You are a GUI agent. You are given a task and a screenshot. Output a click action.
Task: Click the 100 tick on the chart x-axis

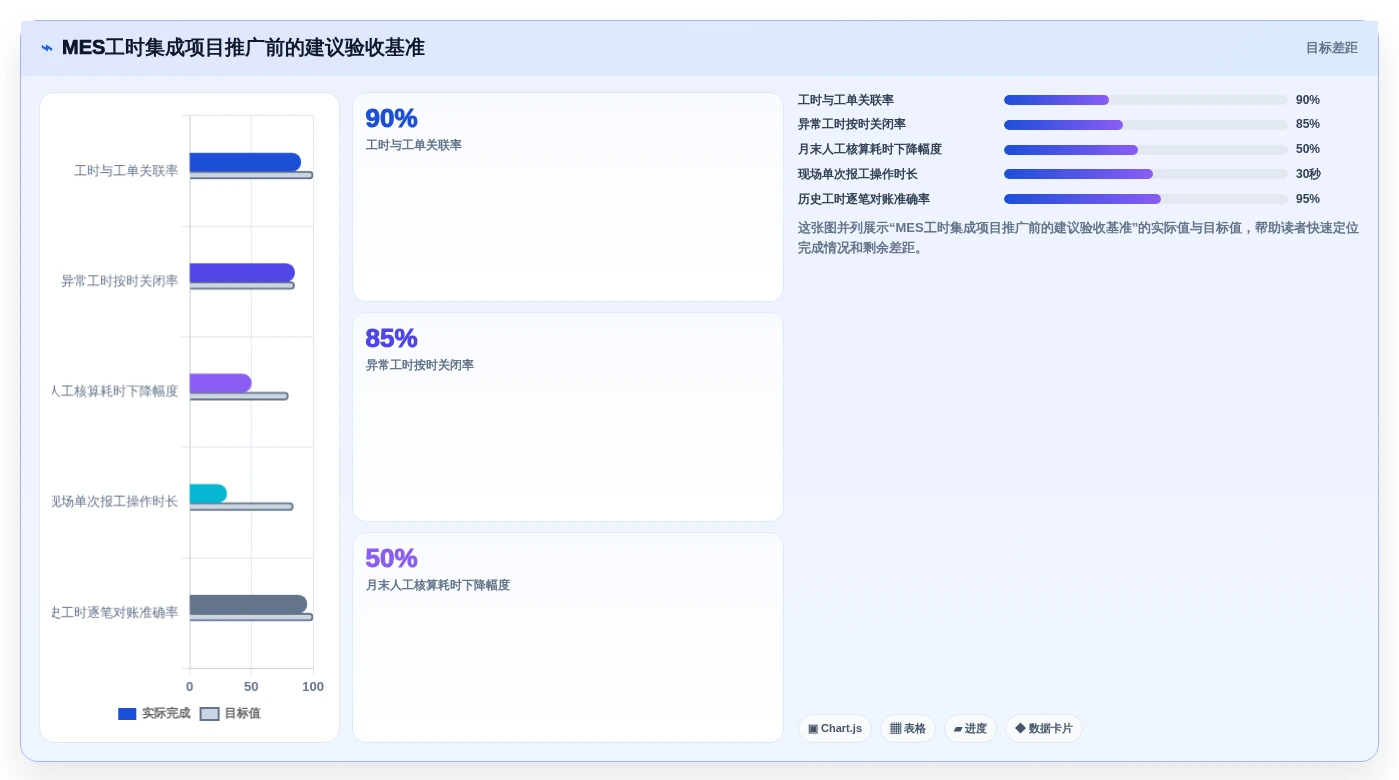click(313, 687)
